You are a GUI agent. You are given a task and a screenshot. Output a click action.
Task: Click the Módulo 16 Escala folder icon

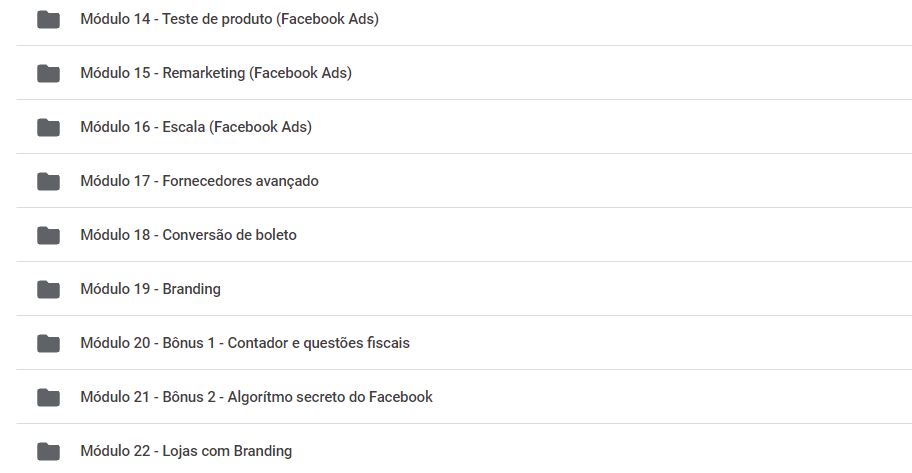click(x=48, y=127)
